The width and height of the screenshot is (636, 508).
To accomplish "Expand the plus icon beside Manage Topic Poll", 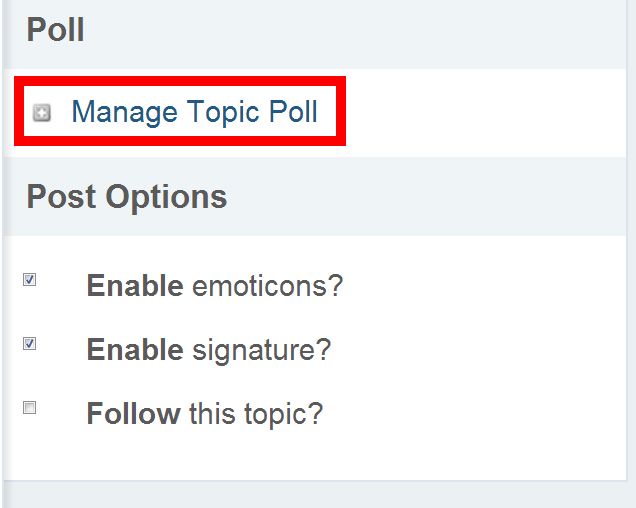I will tap(42, 112).
